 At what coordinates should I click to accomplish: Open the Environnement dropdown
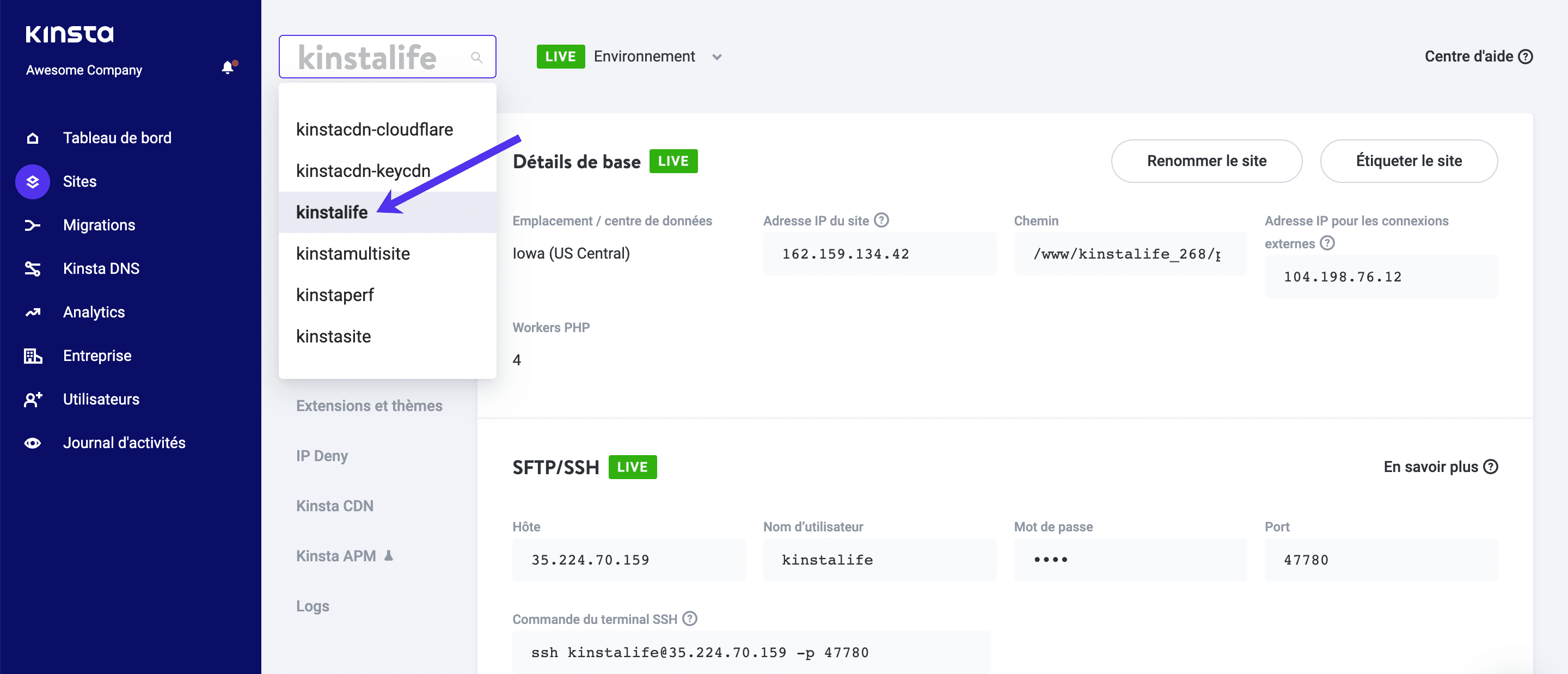pos(717,57)
